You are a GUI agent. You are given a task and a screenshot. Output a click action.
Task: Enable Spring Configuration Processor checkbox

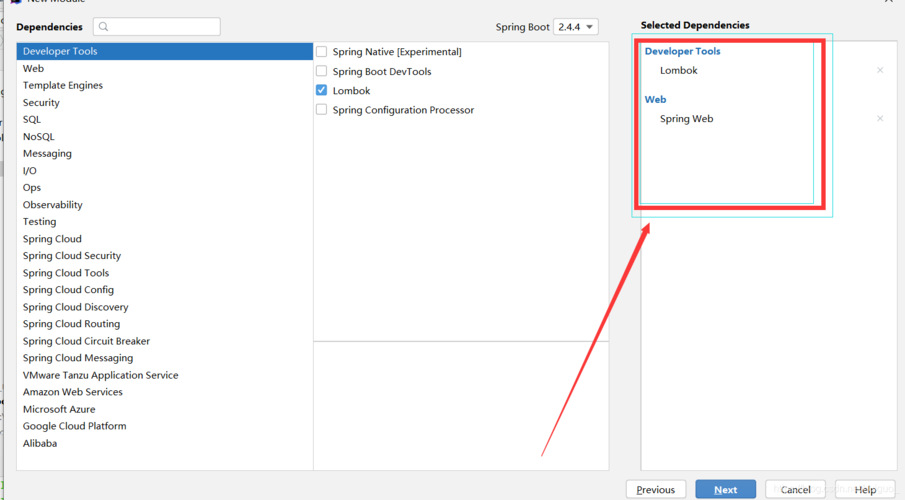click(322, 110)
